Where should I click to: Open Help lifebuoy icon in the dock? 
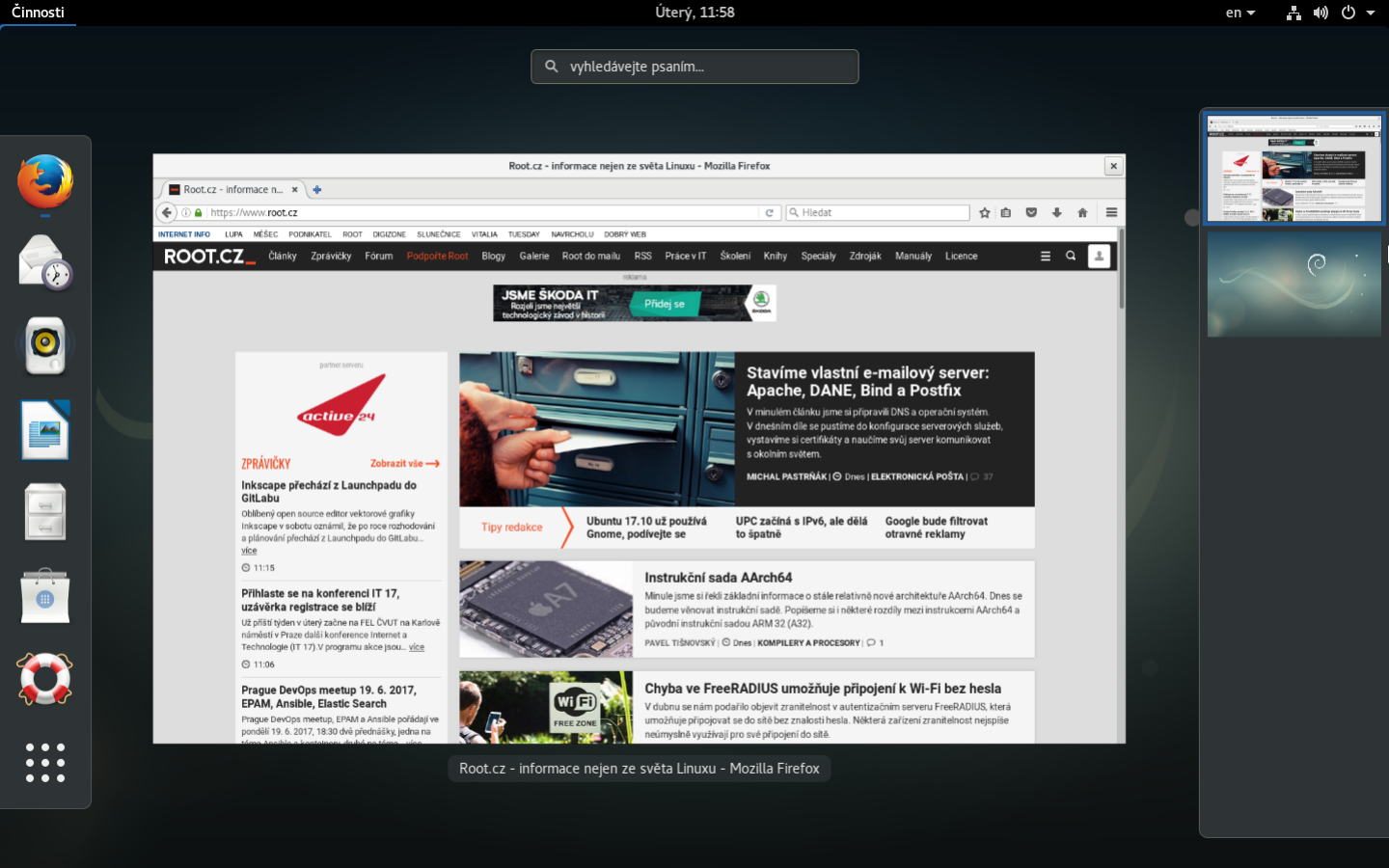click(x=45, y=678)
